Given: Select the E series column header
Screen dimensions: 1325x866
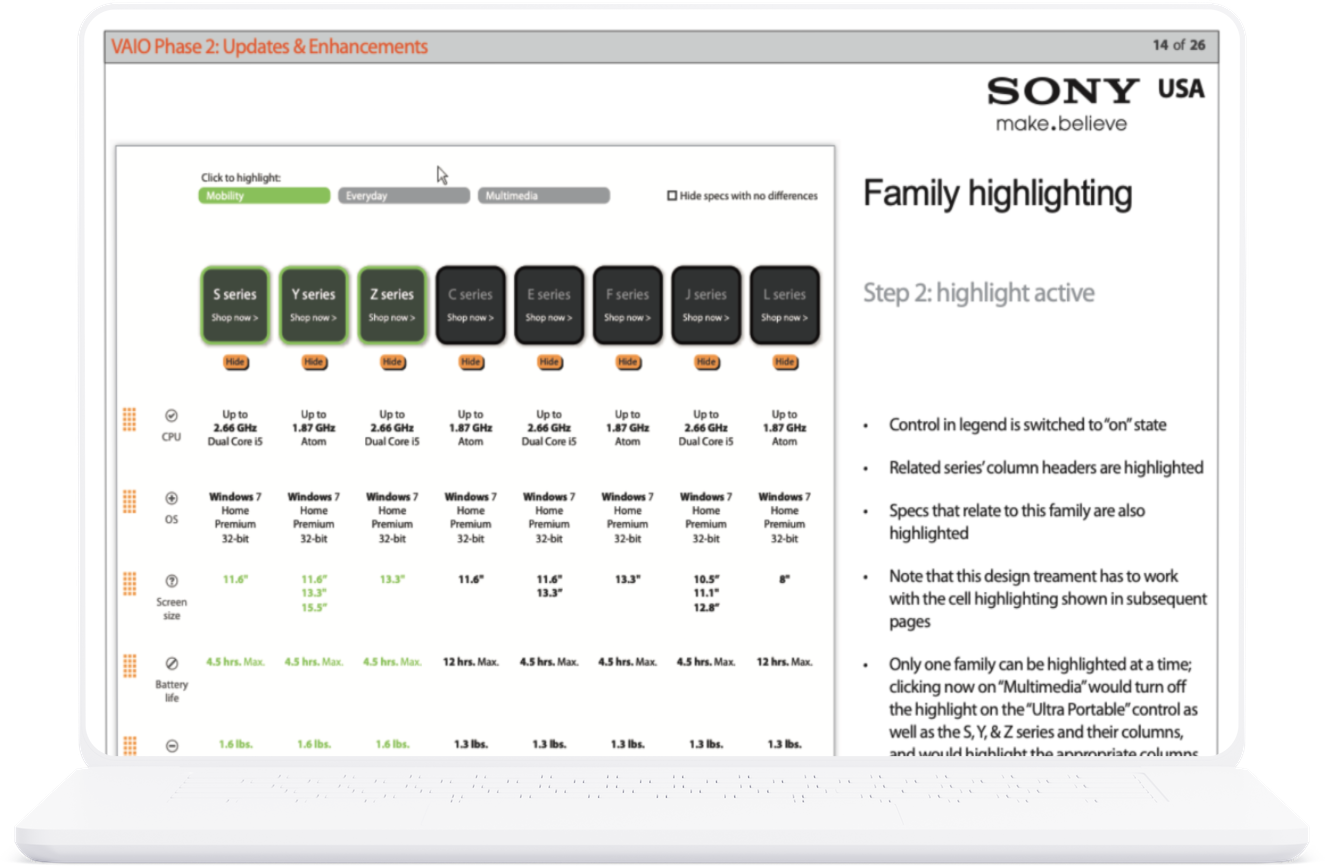Looking at the screenshot, I should tap(549, 305).
